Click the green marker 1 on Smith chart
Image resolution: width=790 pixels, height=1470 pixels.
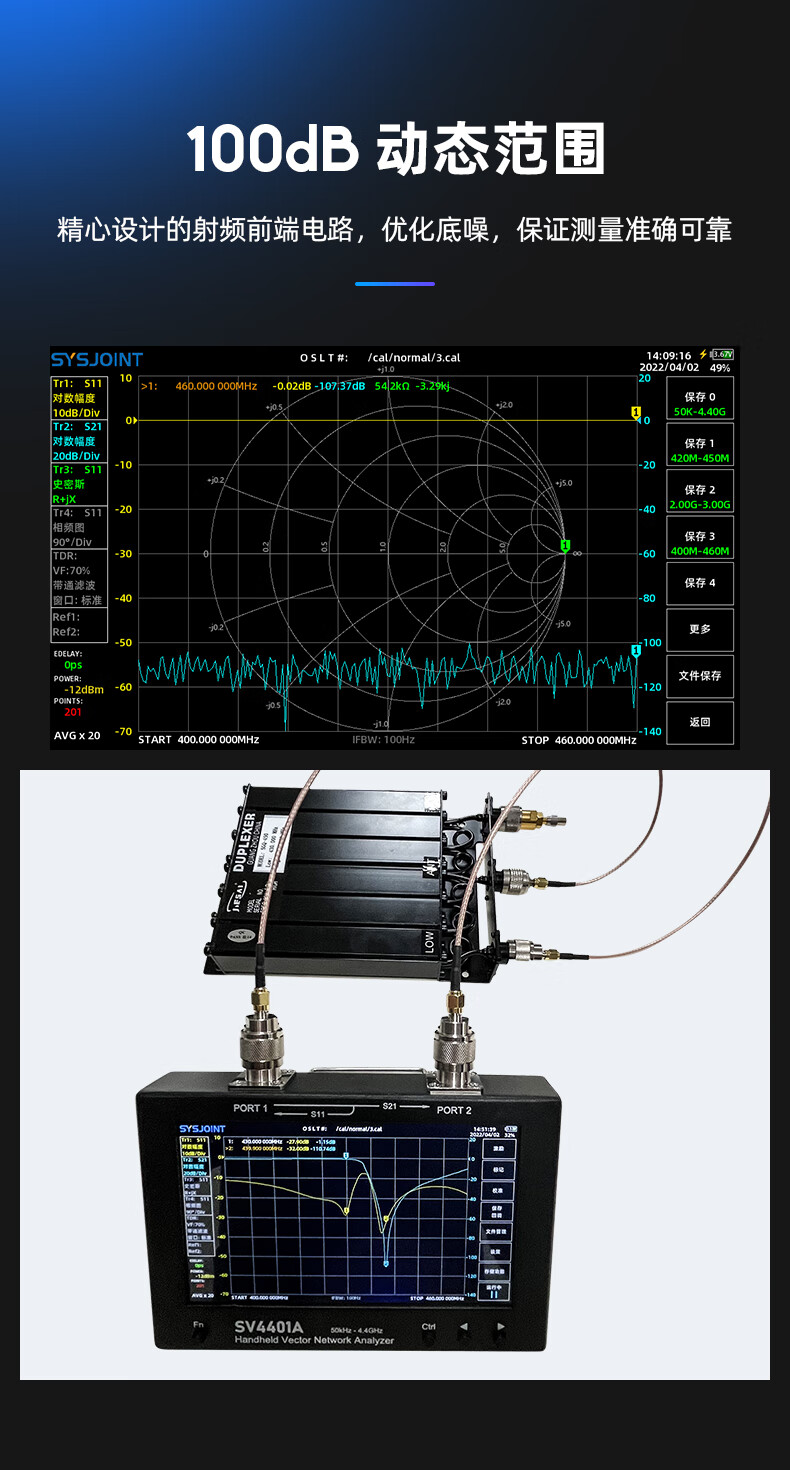[x=565, y=545]
